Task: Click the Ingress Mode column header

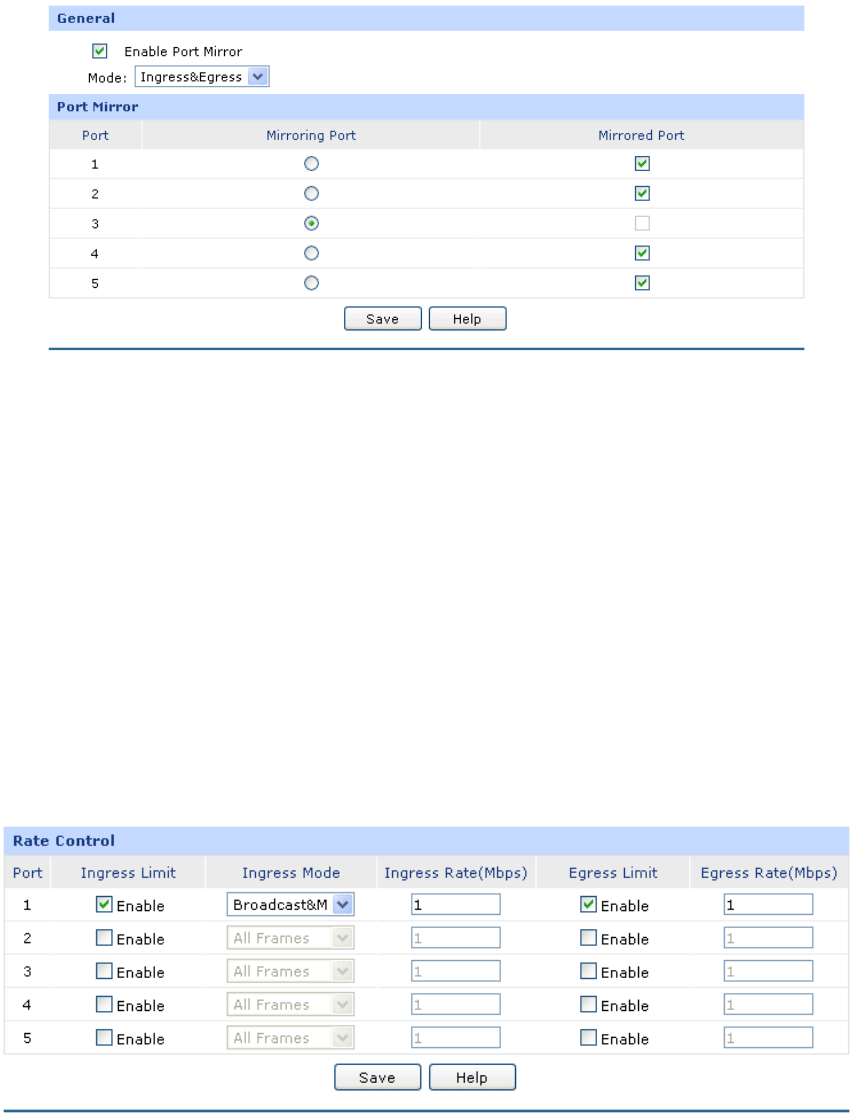Action: (x=291, y=873)
